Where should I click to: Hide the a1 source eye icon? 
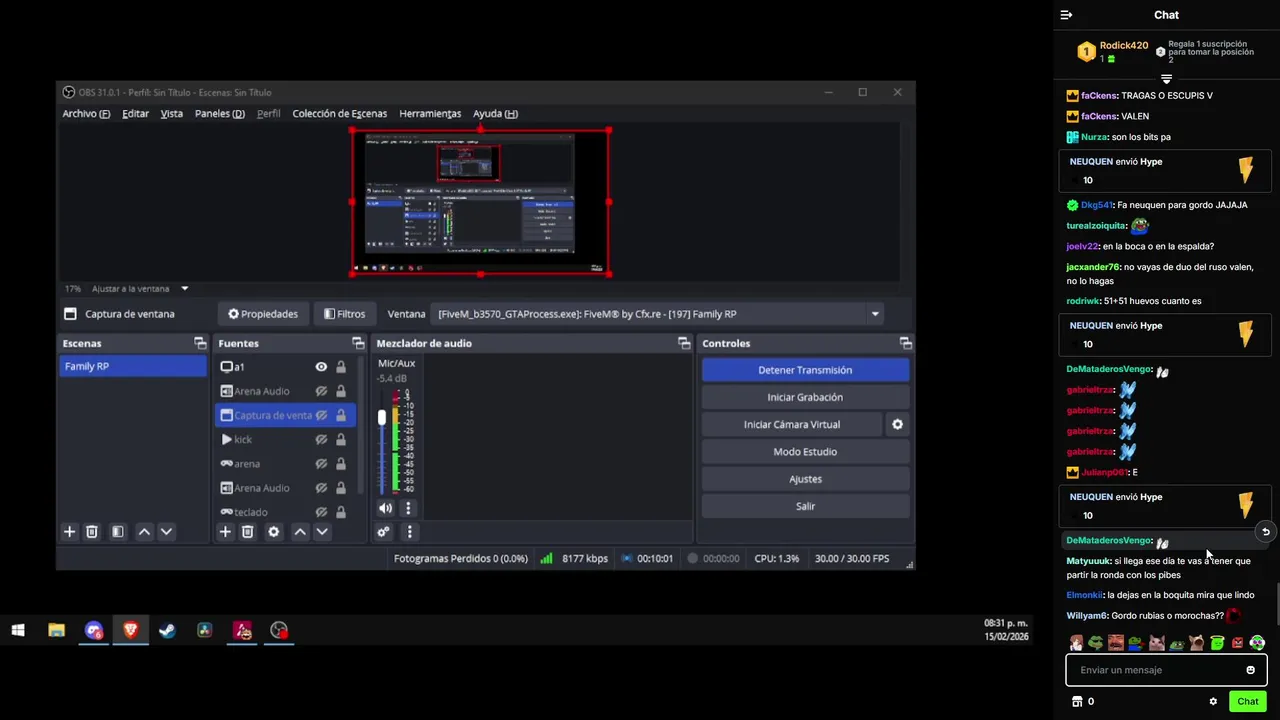point(321,367)
